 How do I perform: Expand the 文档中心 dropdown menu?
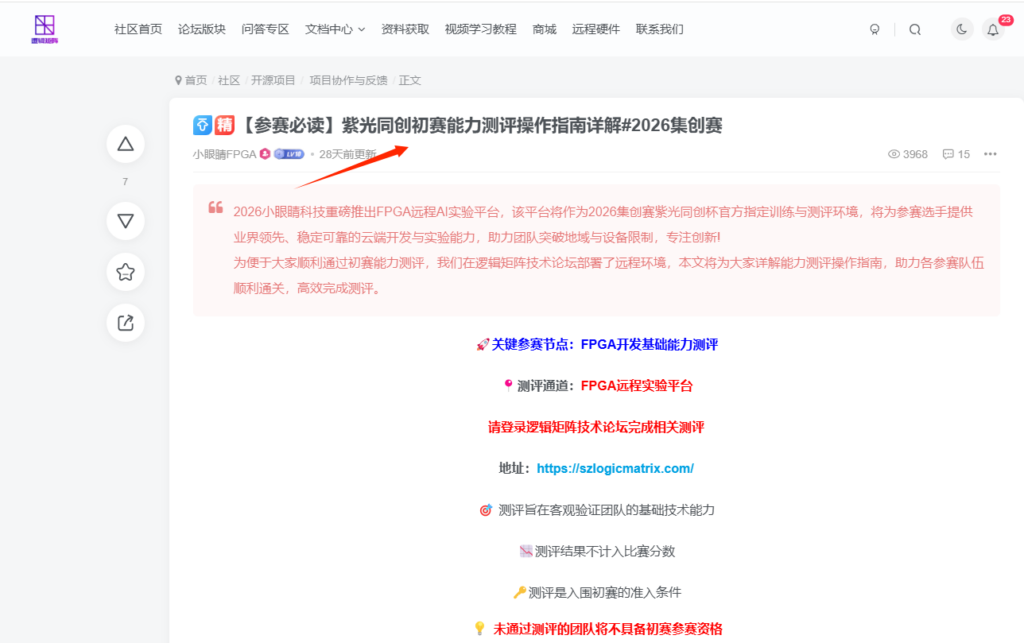point(335,29)
